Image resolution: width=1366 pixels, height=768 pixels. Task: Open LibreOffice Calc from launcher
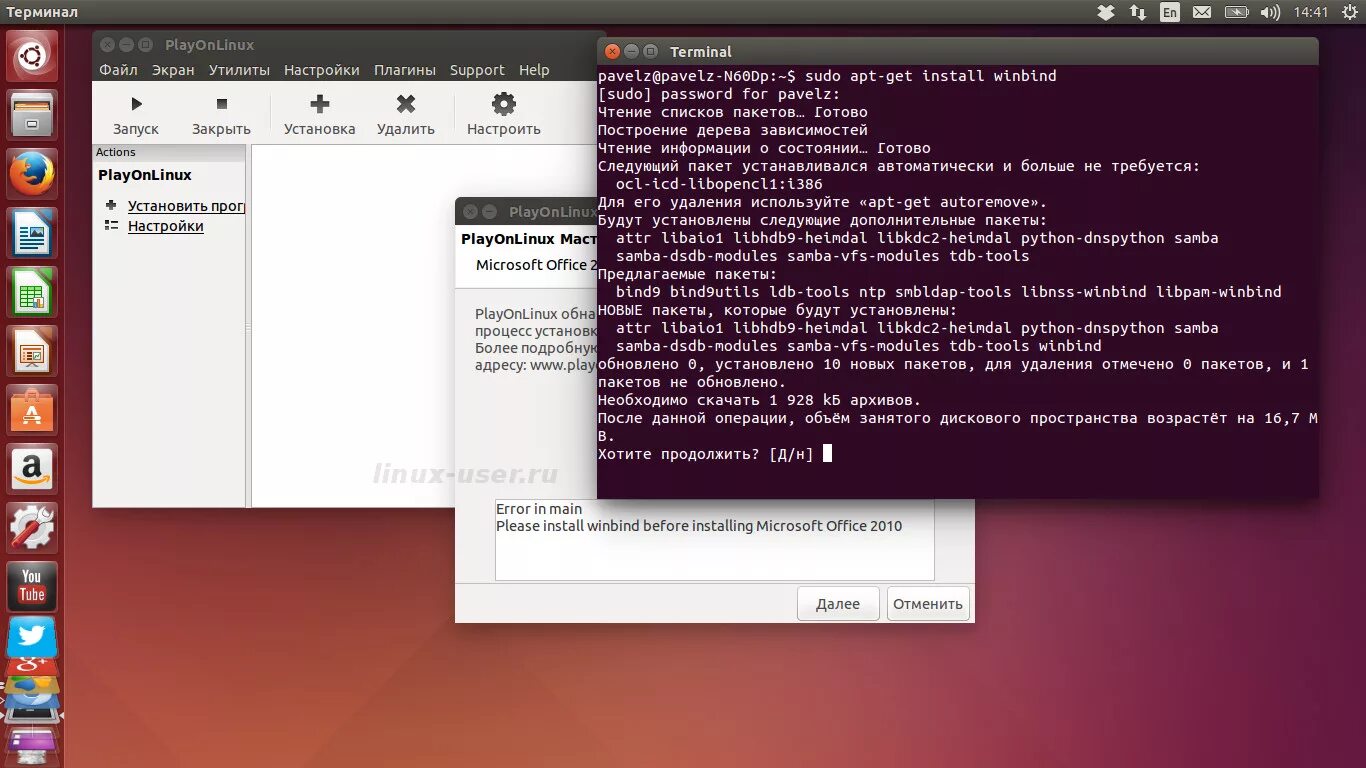coord(32,292)
